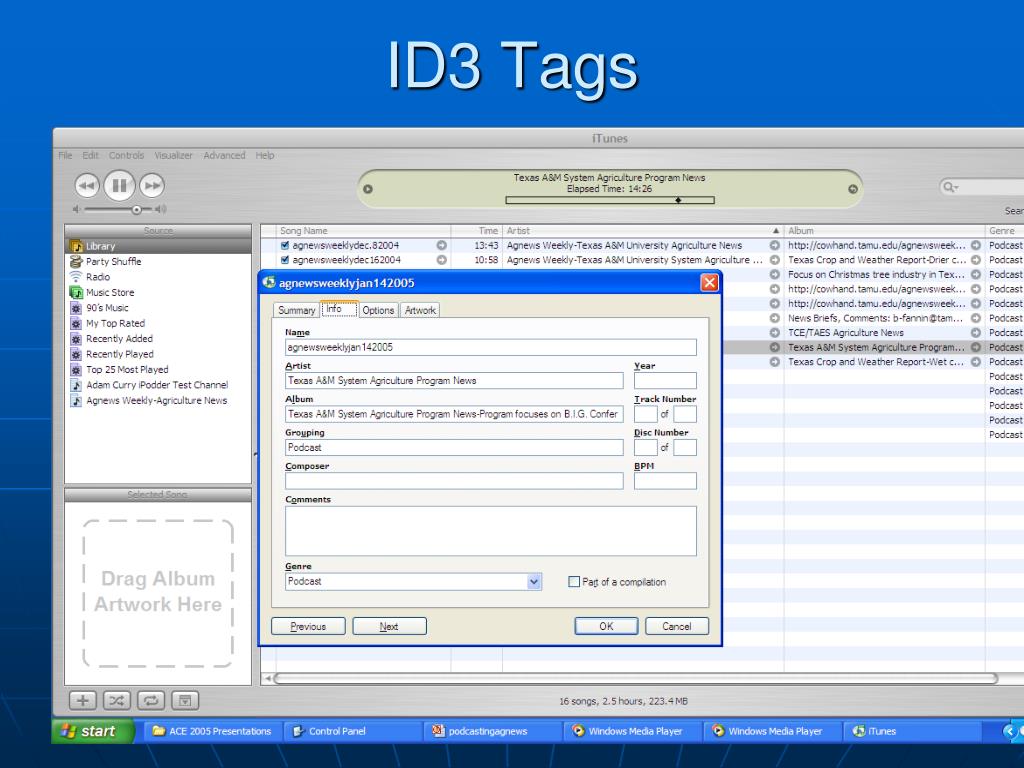1024x768 pixels.
Task: Click the sort arrow in the Artist column header
Action: (775, 231)
